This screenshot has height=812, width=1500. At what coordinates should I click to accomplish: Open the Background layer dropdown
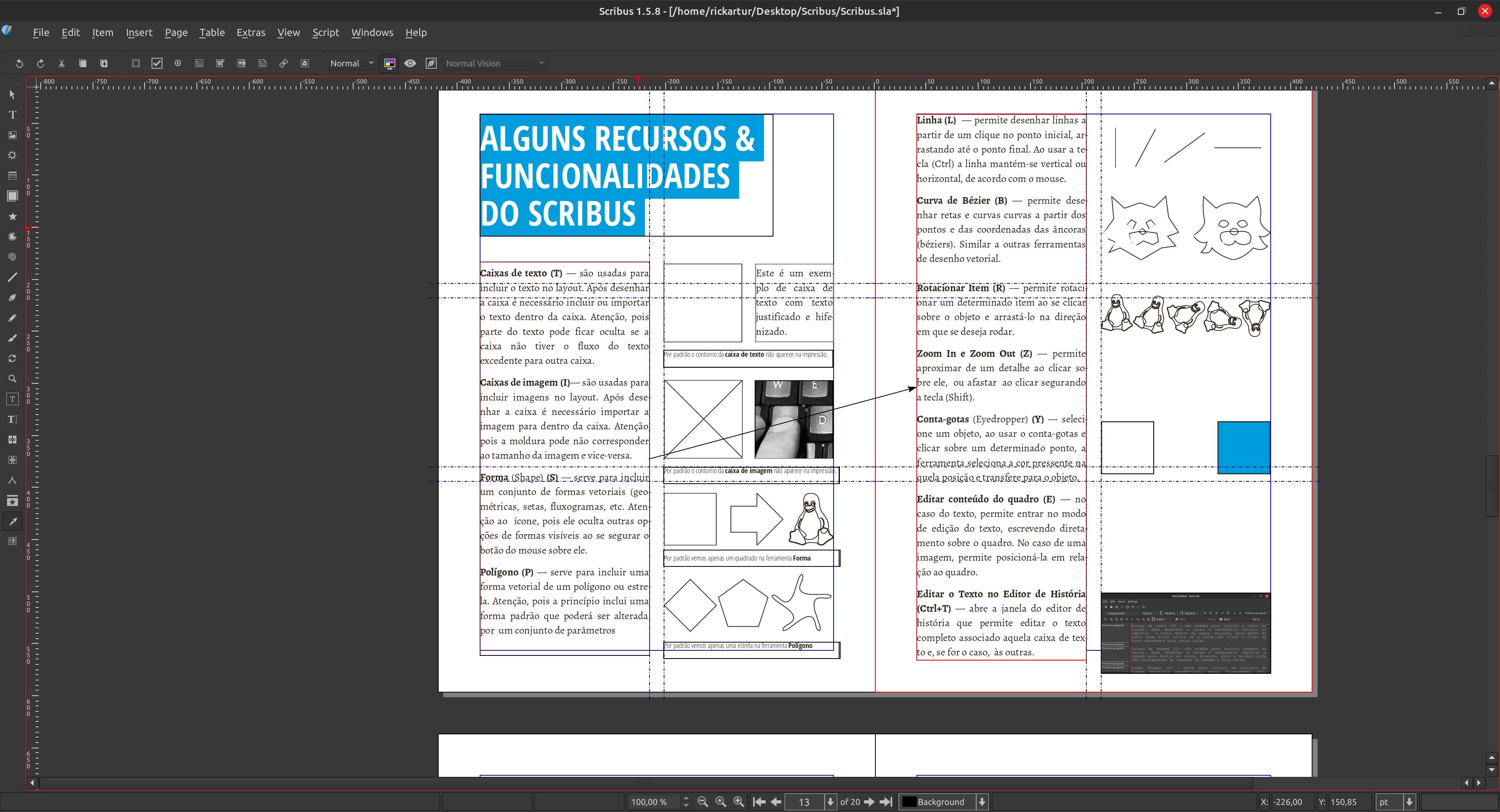pos(943,801)
